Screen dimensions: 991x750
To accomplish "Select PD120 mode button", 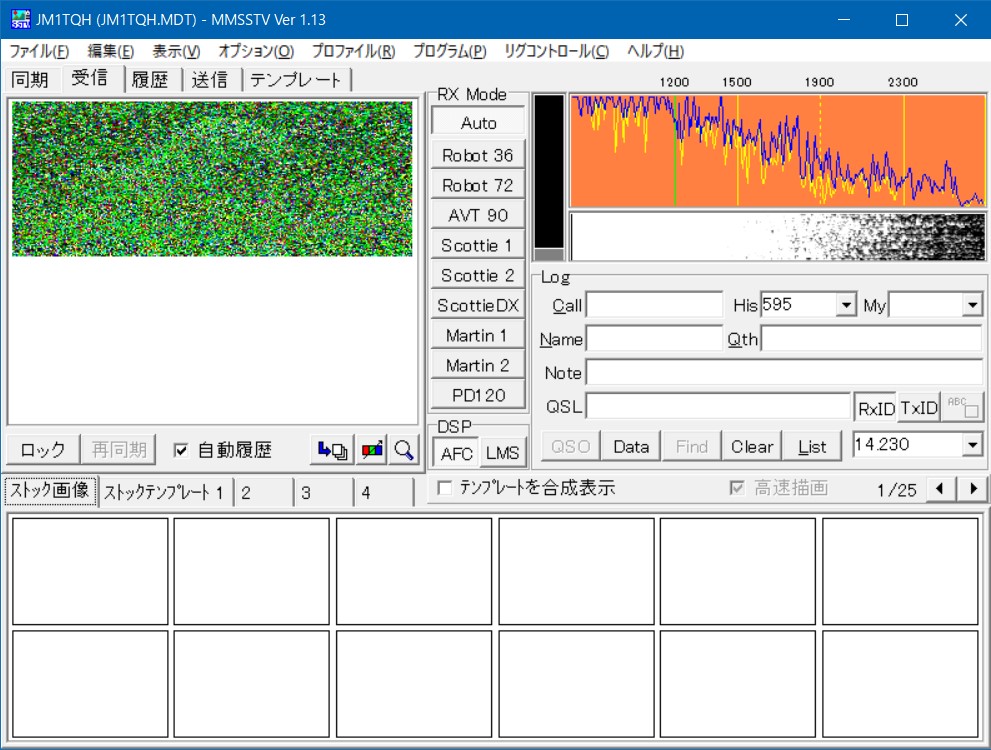I will 478,395.
